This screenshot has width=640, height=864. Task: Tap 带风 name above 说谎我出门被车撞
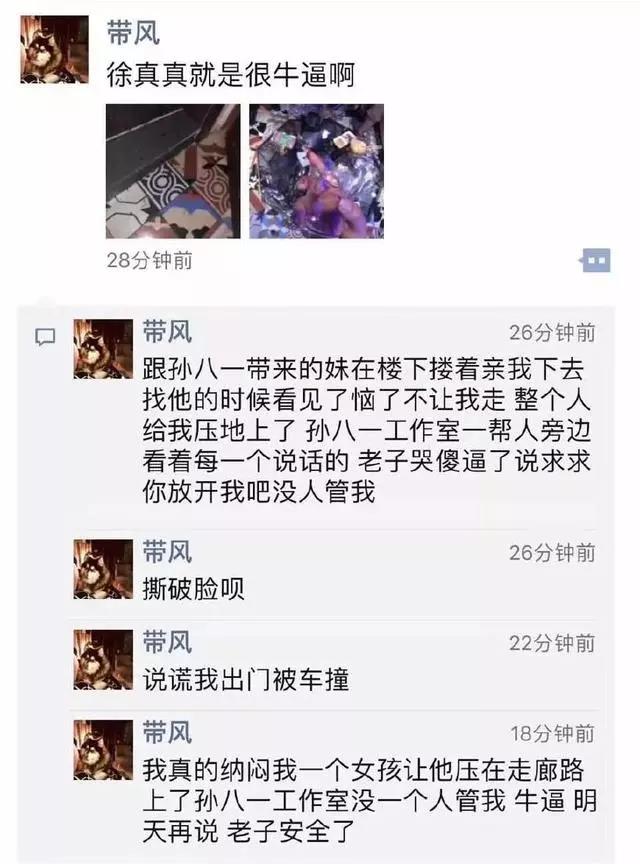click(167, 642)
